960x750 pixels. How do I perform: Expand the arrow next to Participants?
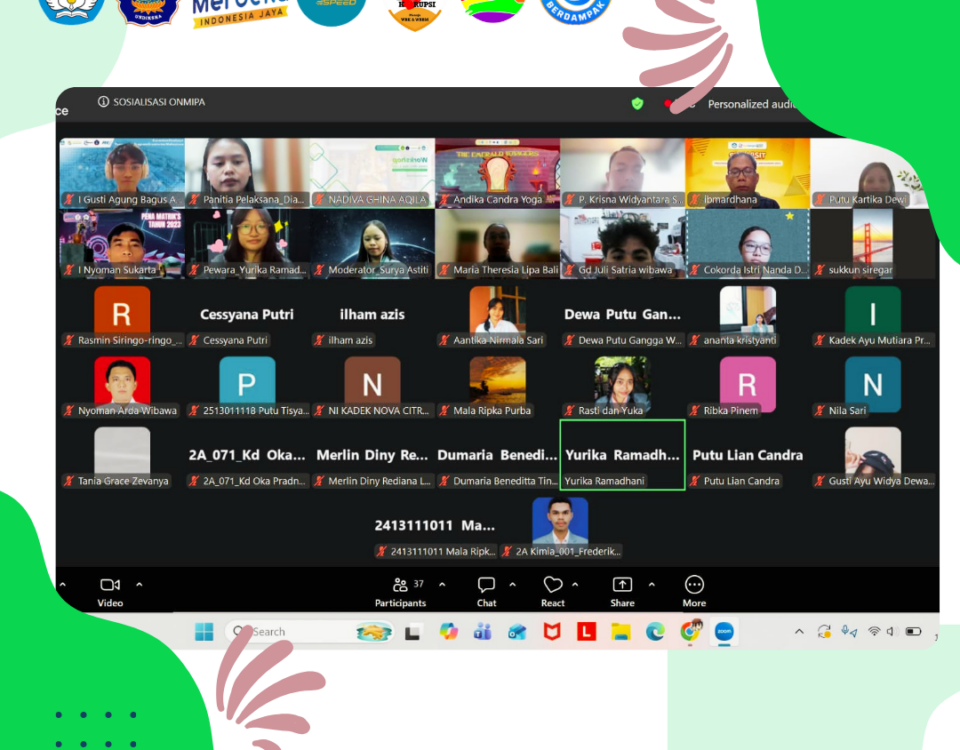442,585
